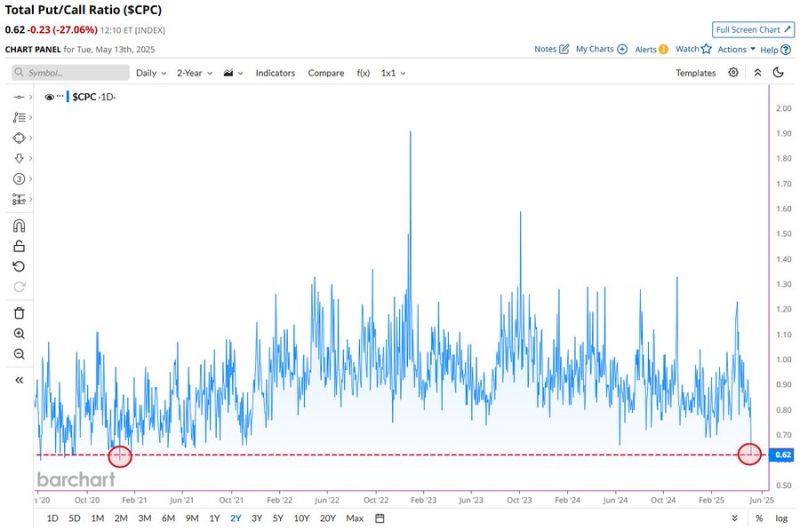Open the Indicators menu
Viewport: 800px width, 529px height.
[275, 73]
